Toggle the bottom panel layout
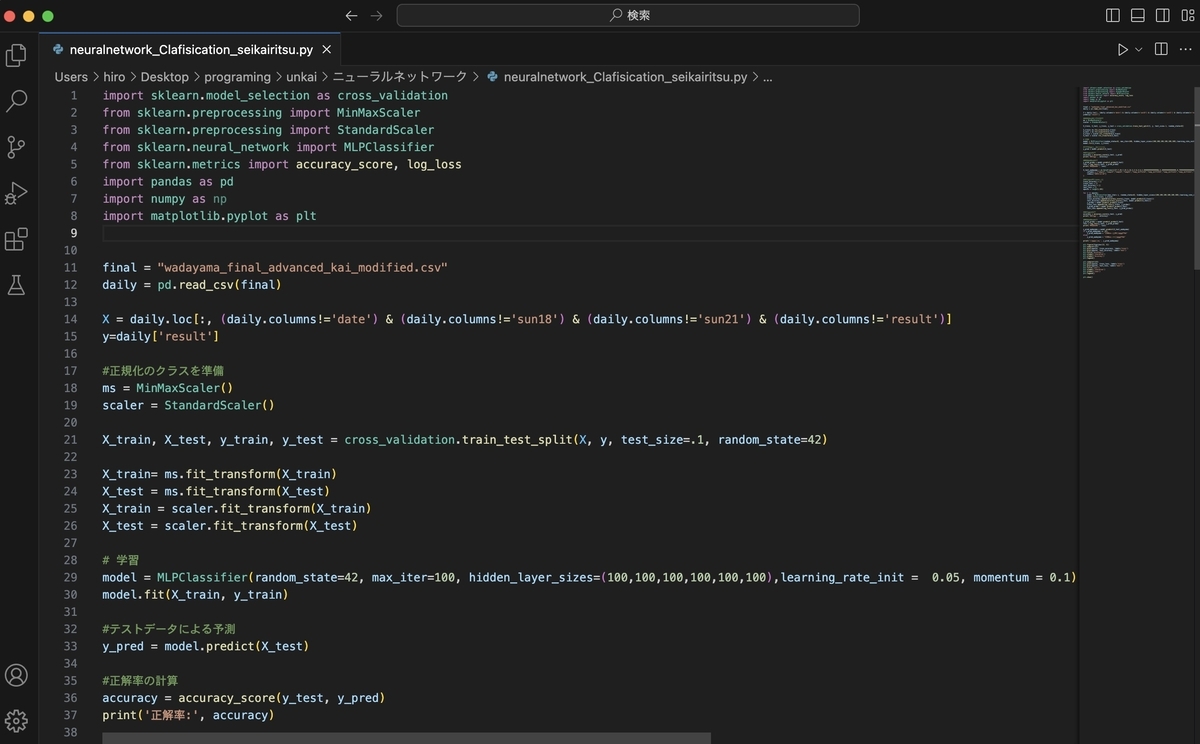 coord(1138,16)
